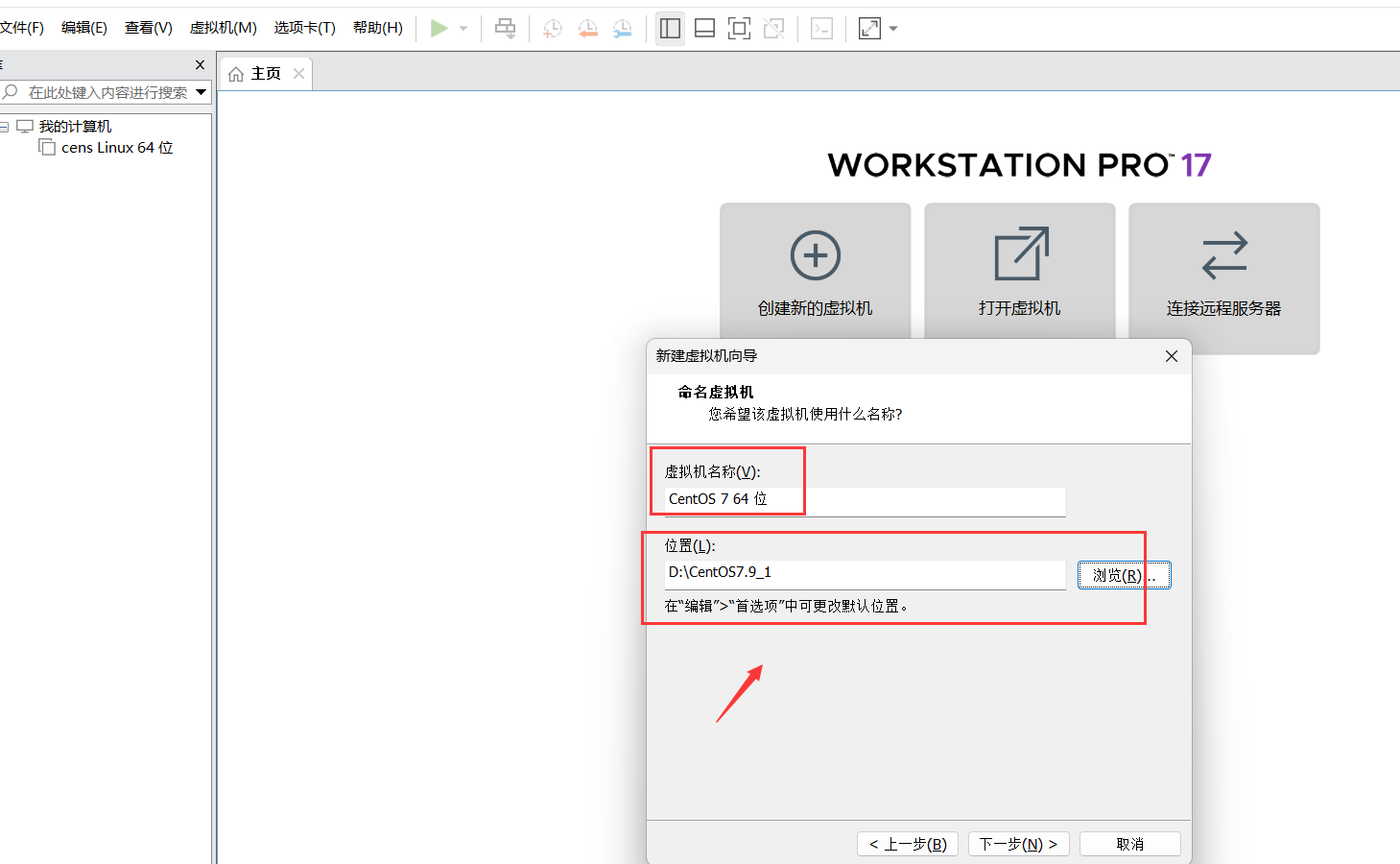The width and height of the screenshot is (1400, 864).
Task: Click the revert to snapshot icon
Action: click(x=587, y=29)
